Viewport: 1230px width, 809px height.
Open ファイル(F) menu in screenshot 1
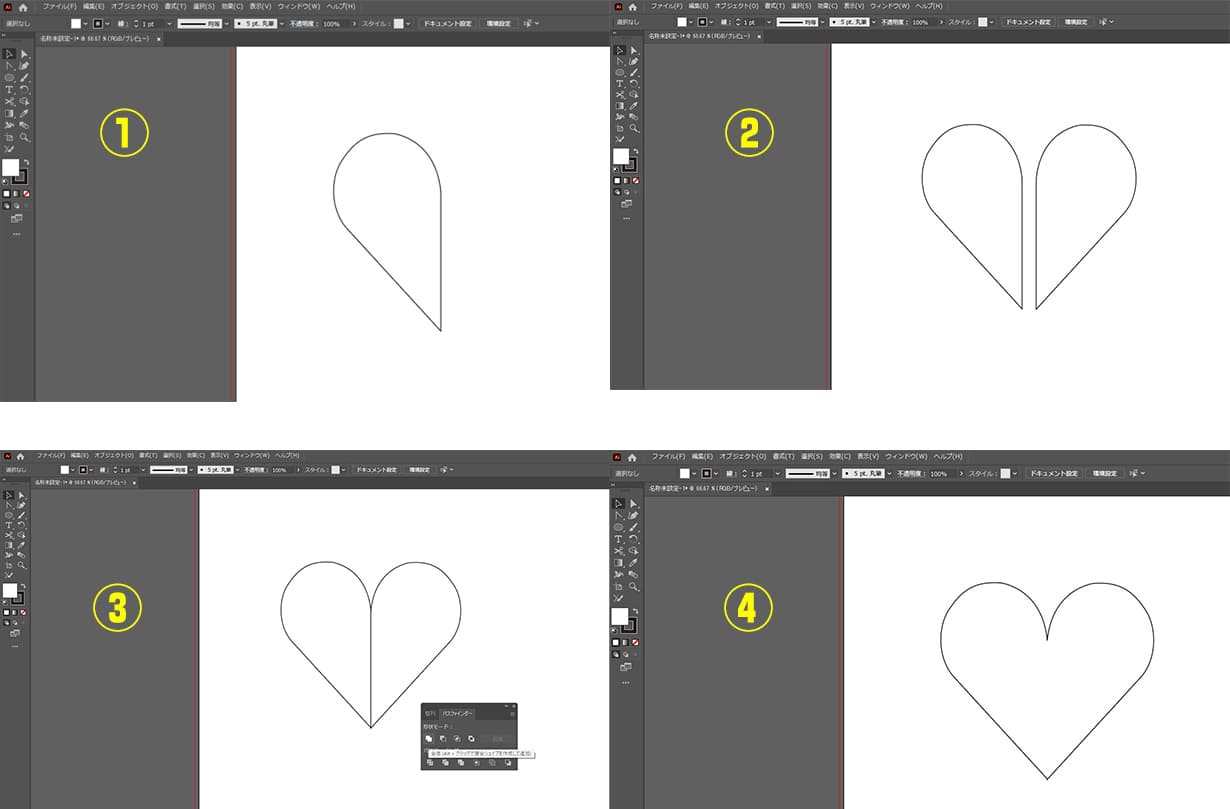pyautogui.click(x=59, y=6)
